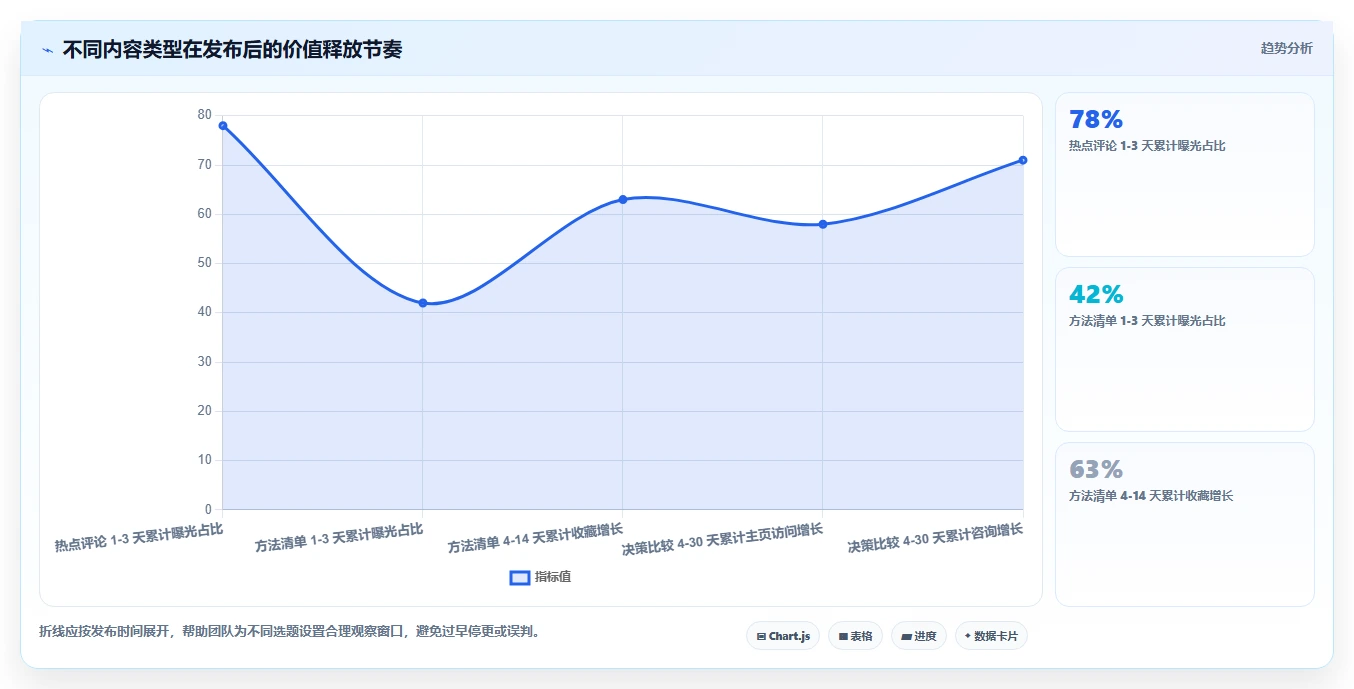The width and height of the screenshot is (1354, 689).
Task: Open the 42% 方法清单 data card
Action: click(x=1185, y=350)
